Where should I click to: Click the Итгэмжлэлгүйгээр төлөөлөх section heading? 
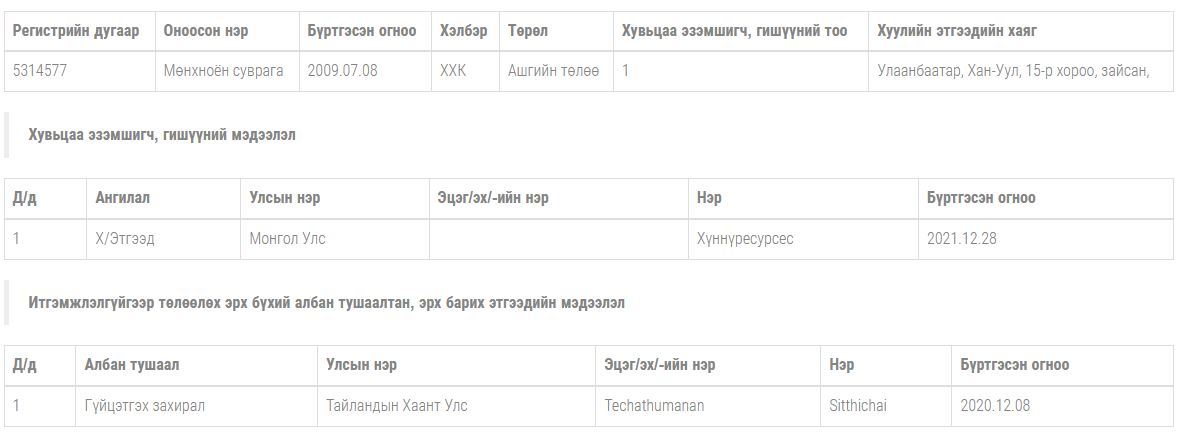327,303
